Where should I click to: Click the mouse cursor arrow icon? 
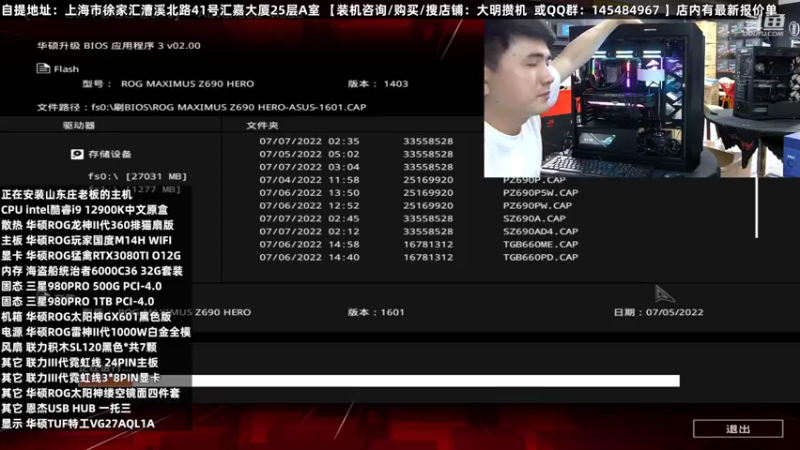click(665, 294)
